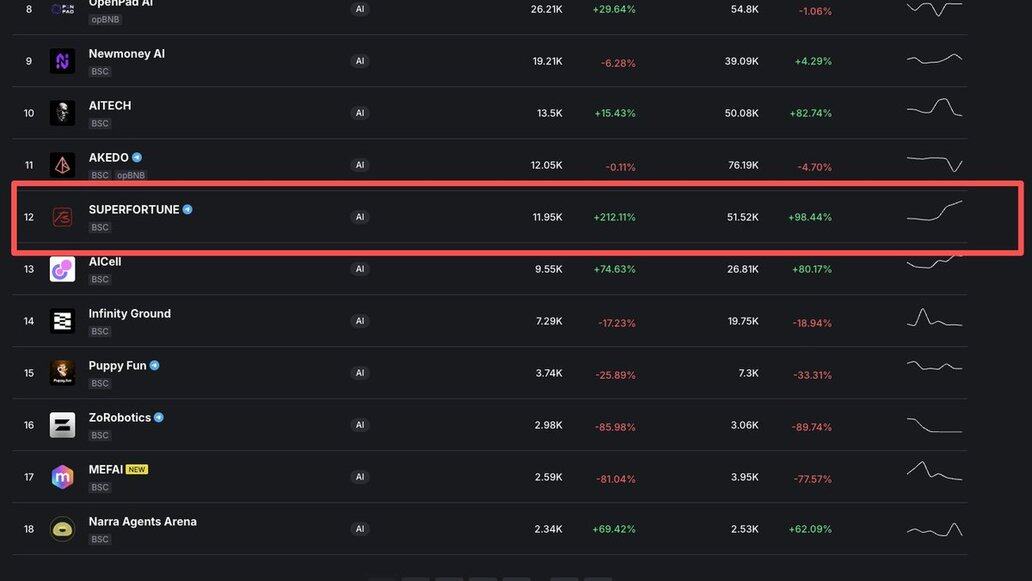Click the verified badge beside SUPERFORTUNE

coord(188,210)
